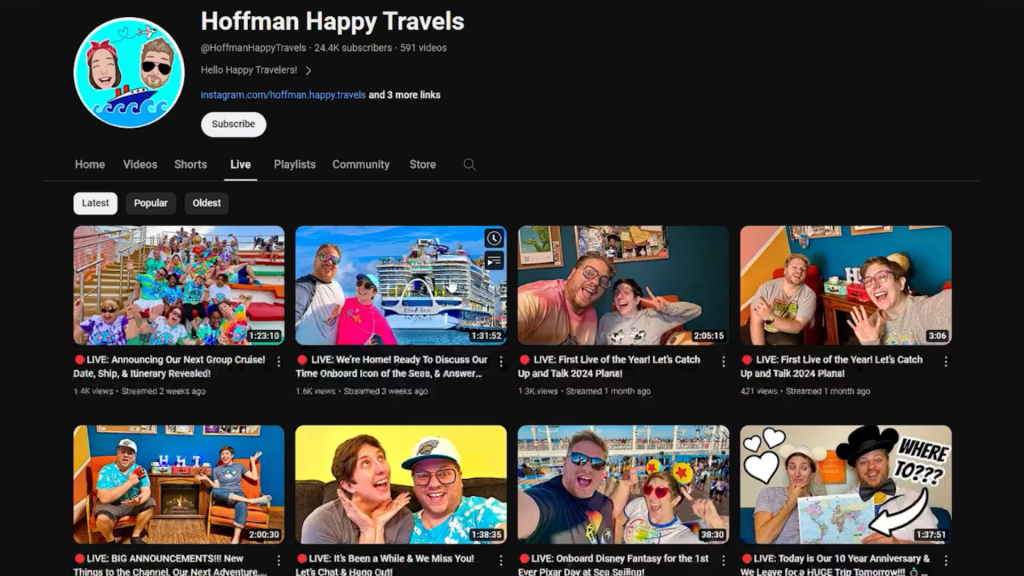The width and height of the screenshot is (1024, 576).
Task: Switch to the Playlists tab
Action: (294, 165)
